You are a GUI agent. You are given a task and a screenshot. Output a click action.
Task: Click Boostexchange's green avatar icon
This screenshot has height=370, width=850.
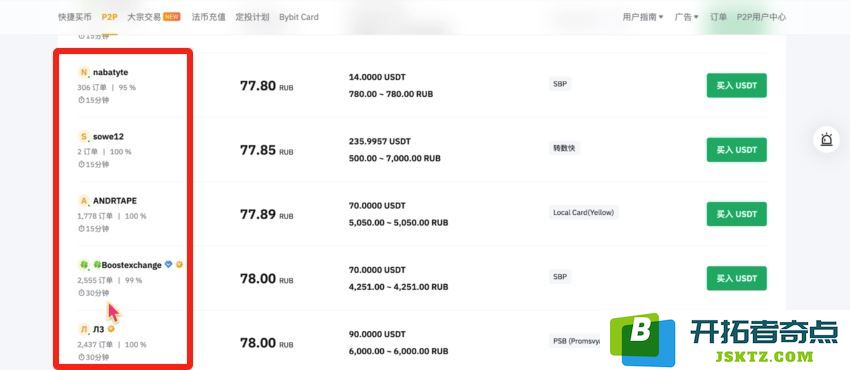[84, 265]
